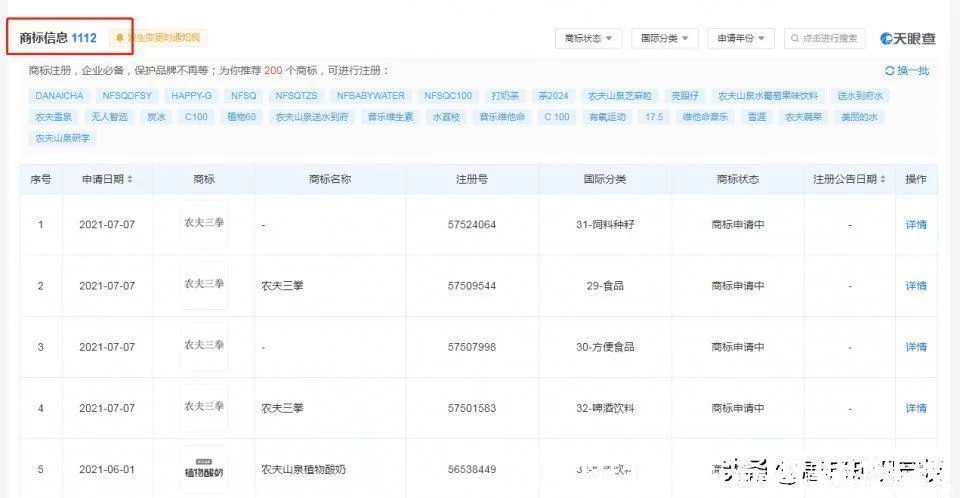Select the C100 tag without a space
Viewport: 960px width, 498px height.
(197, 117)
